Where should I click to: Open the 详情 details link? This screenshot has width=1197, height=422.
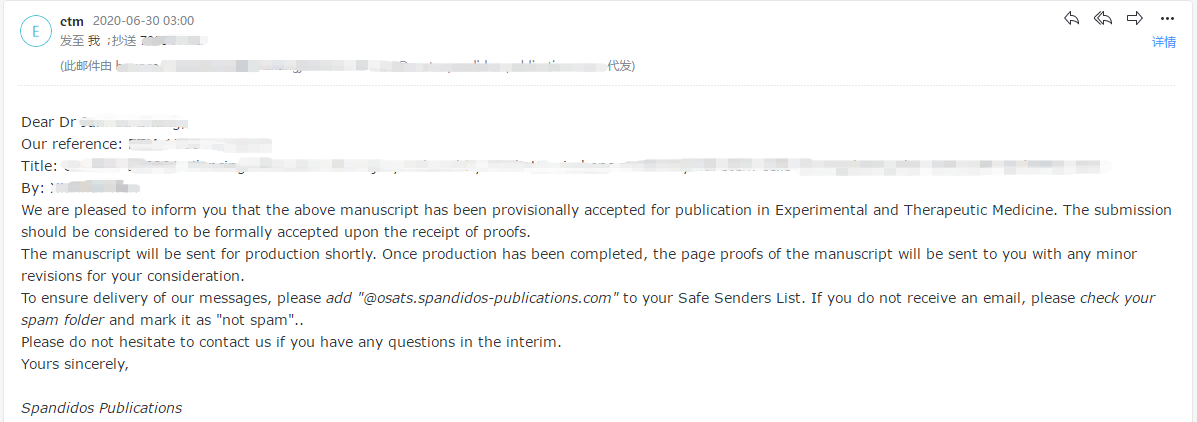coord(1164,42)
